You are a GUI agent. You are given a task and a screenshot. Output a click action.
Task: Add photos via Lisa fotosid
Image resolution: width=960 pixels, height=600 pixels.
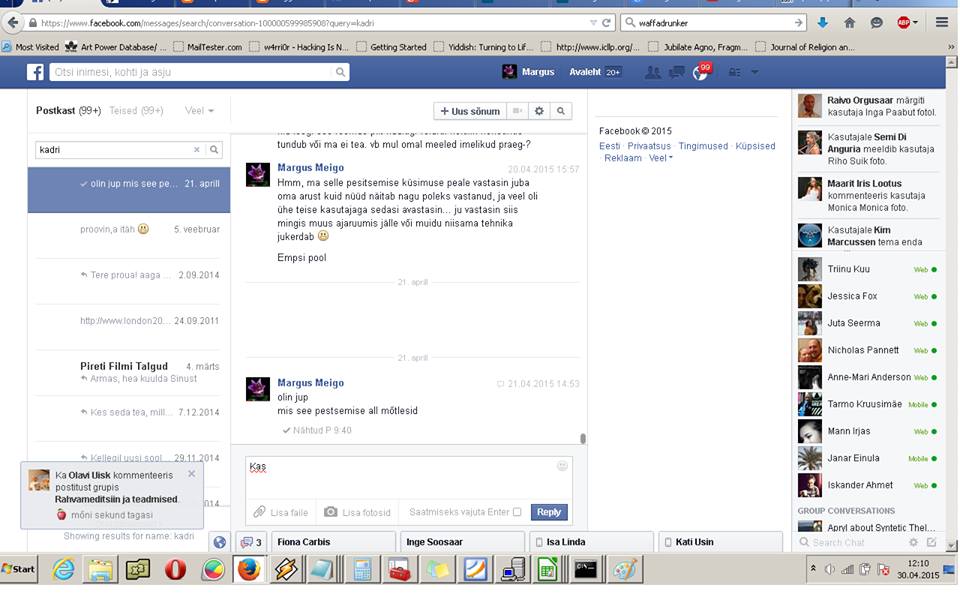(358, 512)
